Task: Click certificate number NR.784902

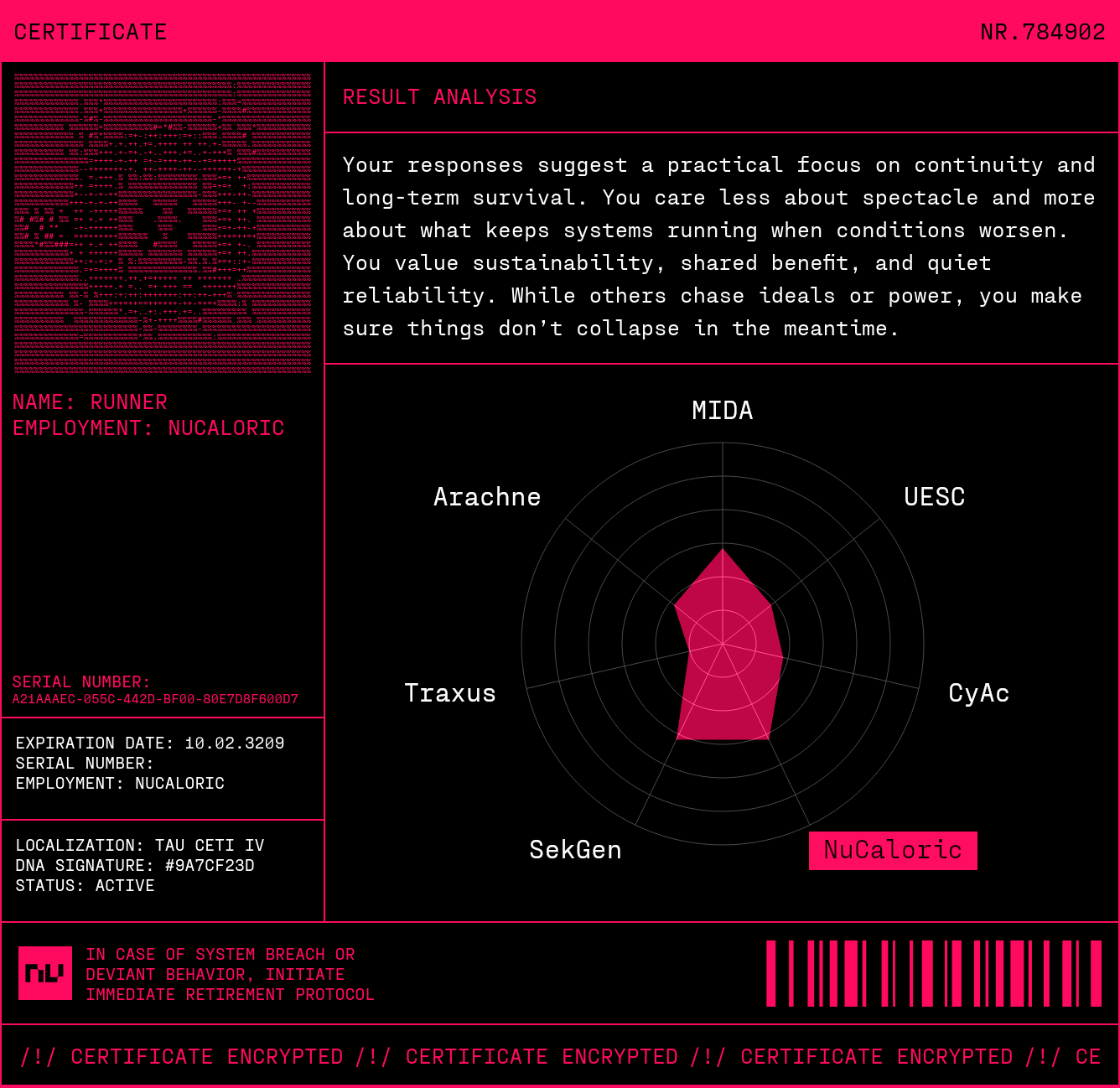Action: coord(1042,32)
